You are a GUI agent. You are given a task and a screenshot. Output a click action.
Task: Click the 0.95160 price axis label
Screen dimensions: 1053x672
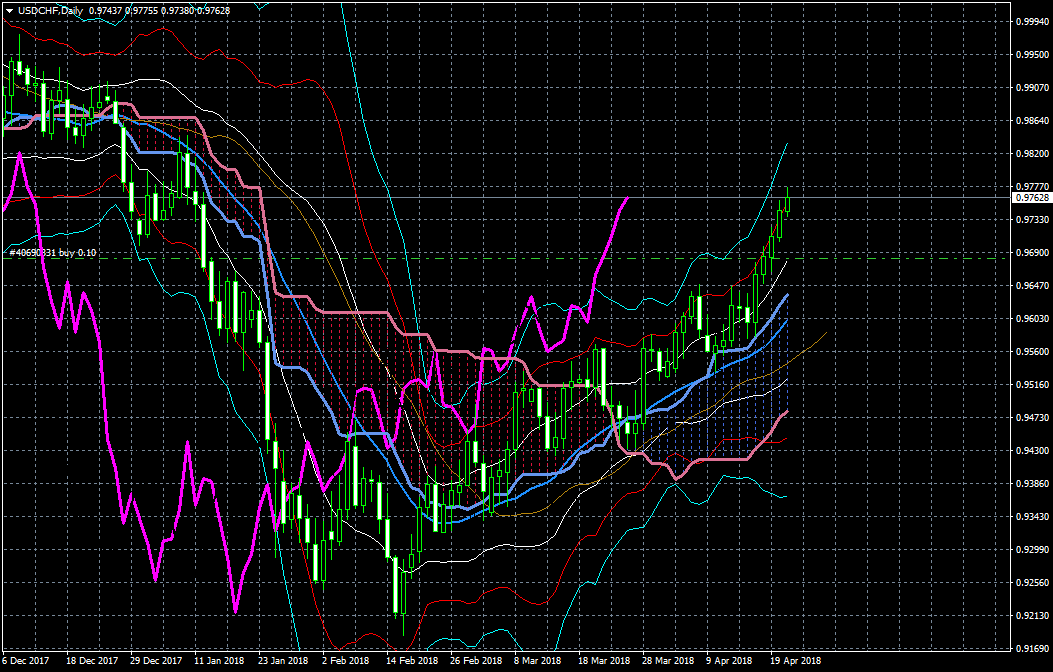pyautogui.click(x=1029, y=384)
